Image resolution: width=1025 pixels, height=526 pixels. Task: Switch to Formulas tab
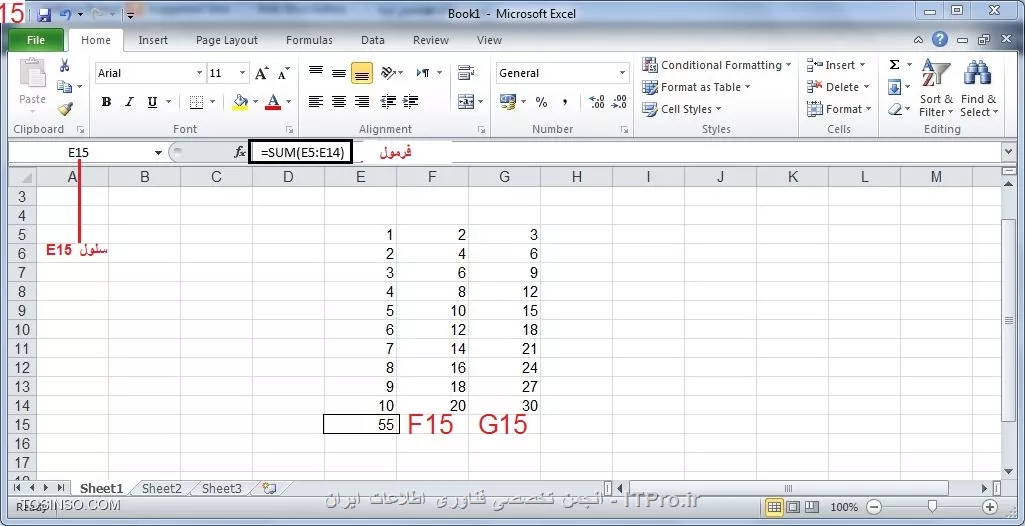pyautogui.click(x=309, y=40)
